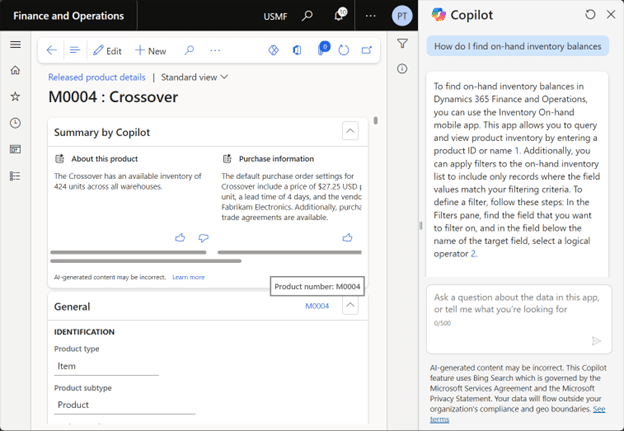624x431 pixels.
Task: Select the USMF company picker
Action: point(275,17)
